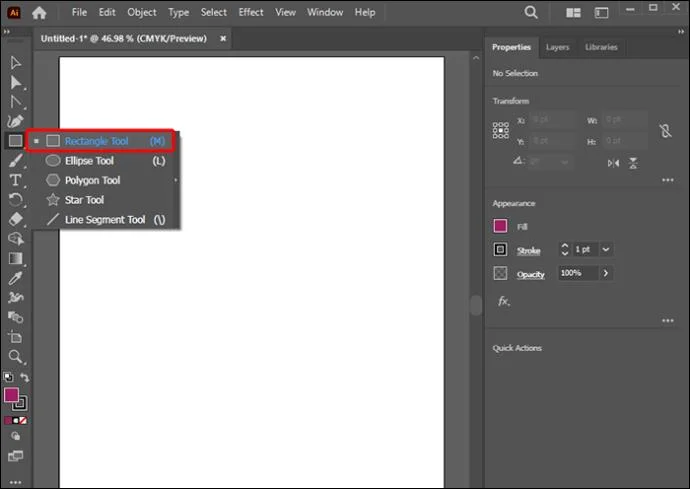Select the Eraser tool
The width and height of the screenshot is (690, 489).
[x=15, y=219]
